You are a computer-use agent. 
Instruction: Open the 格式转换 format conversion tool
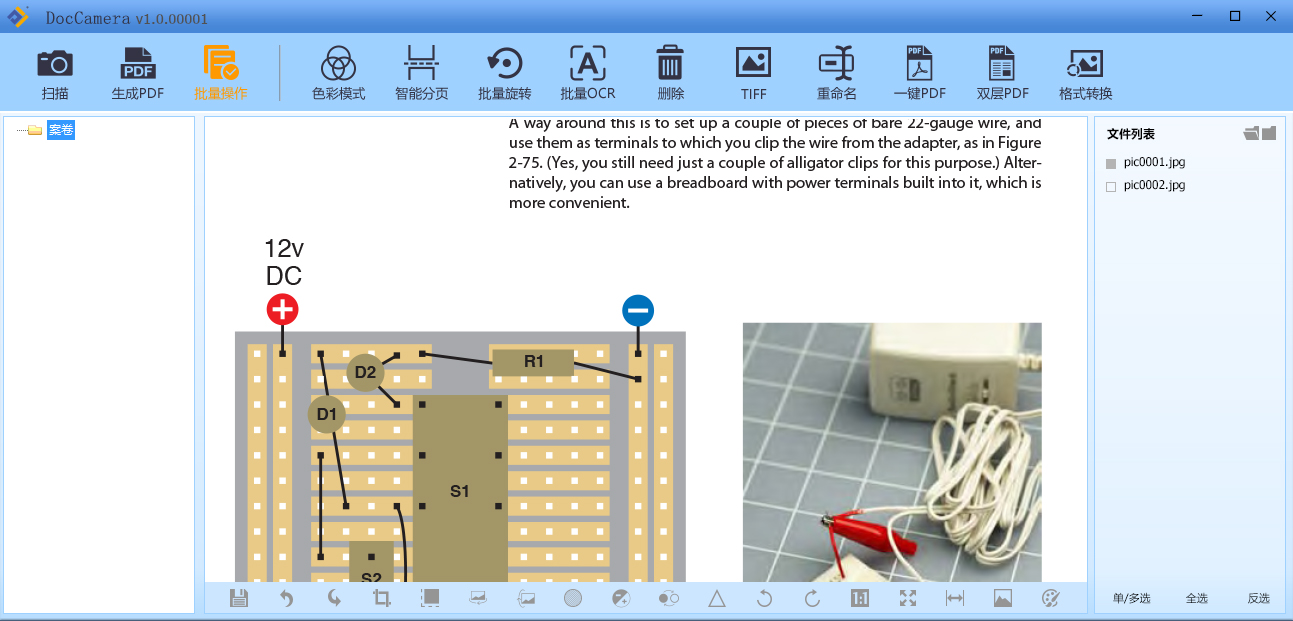tap(1085, 73)
